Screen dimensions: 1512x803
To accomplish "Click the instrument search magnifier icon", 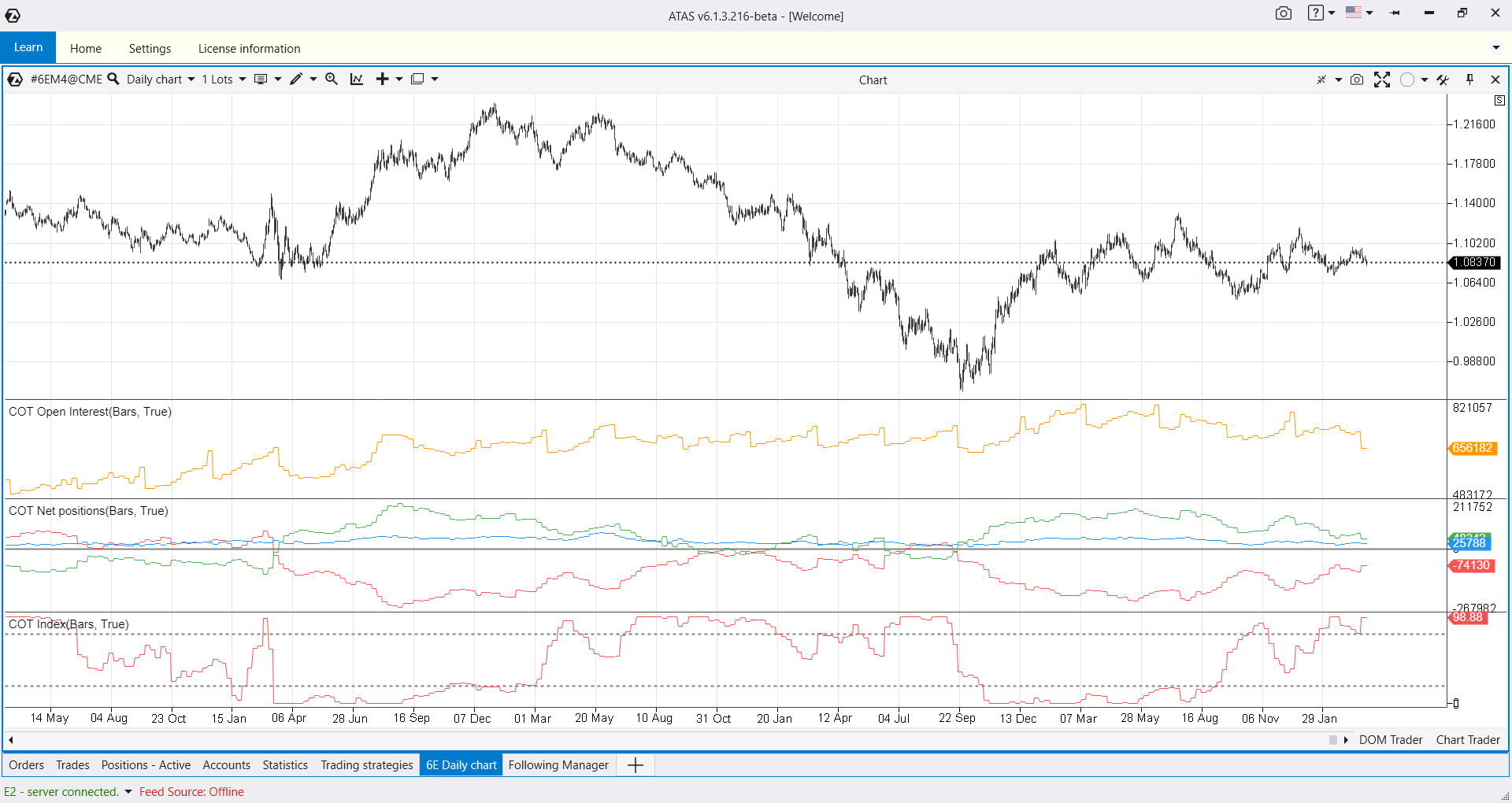I will coord(113,79).
